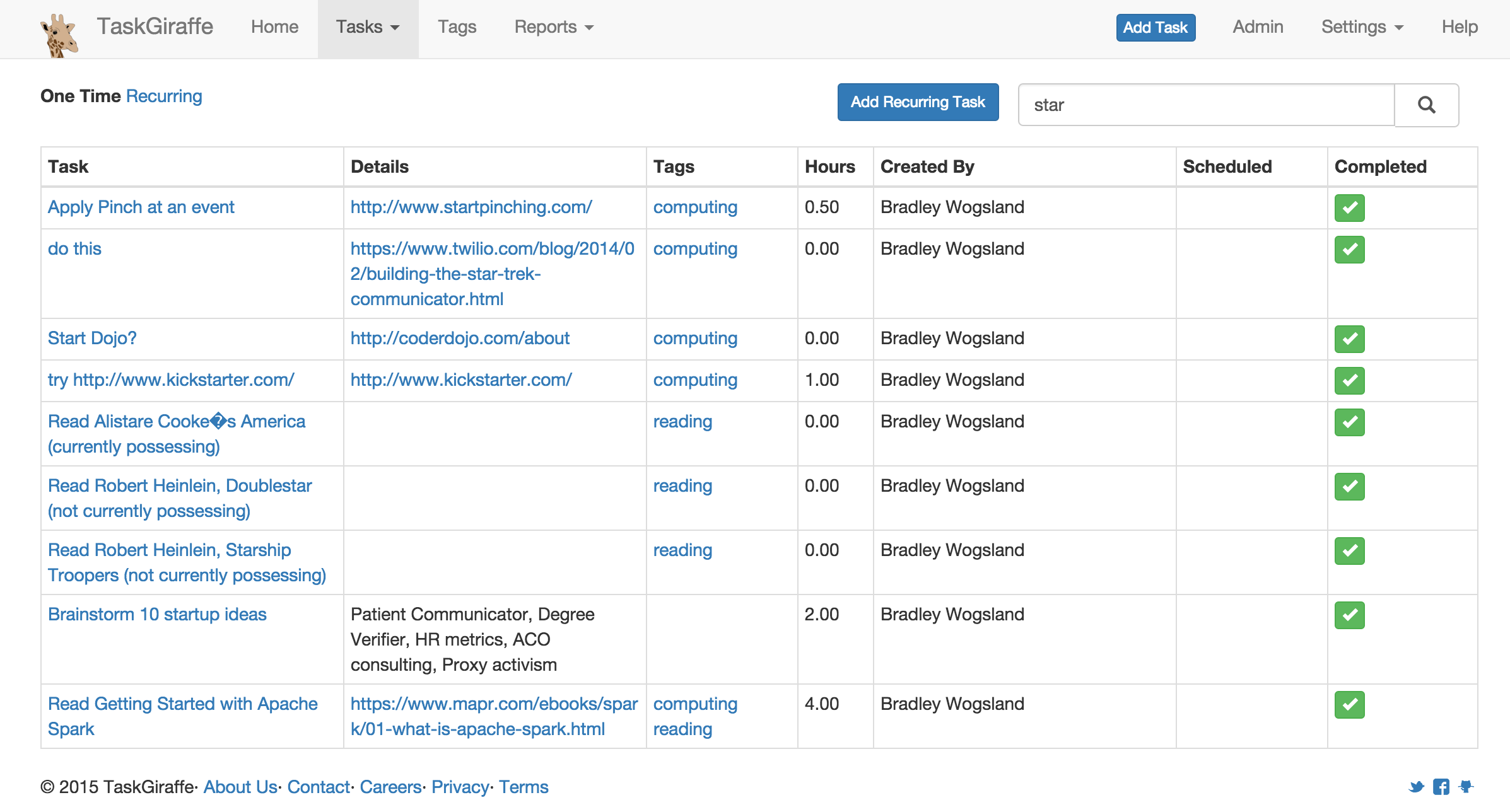Image resolution: width=1510 pixels, height=812 pixels.
Task: Toggle completed check for Starship Troopers task
Action: [1349, 550]
